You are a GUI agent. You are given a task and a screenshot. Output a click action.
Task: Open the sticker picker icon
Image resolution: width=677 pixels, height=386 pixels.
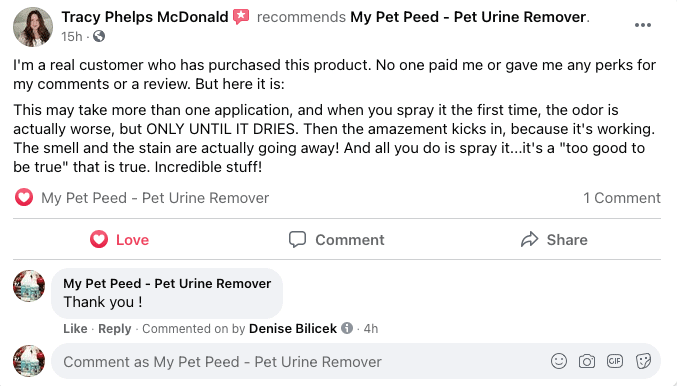click(643, 361)
